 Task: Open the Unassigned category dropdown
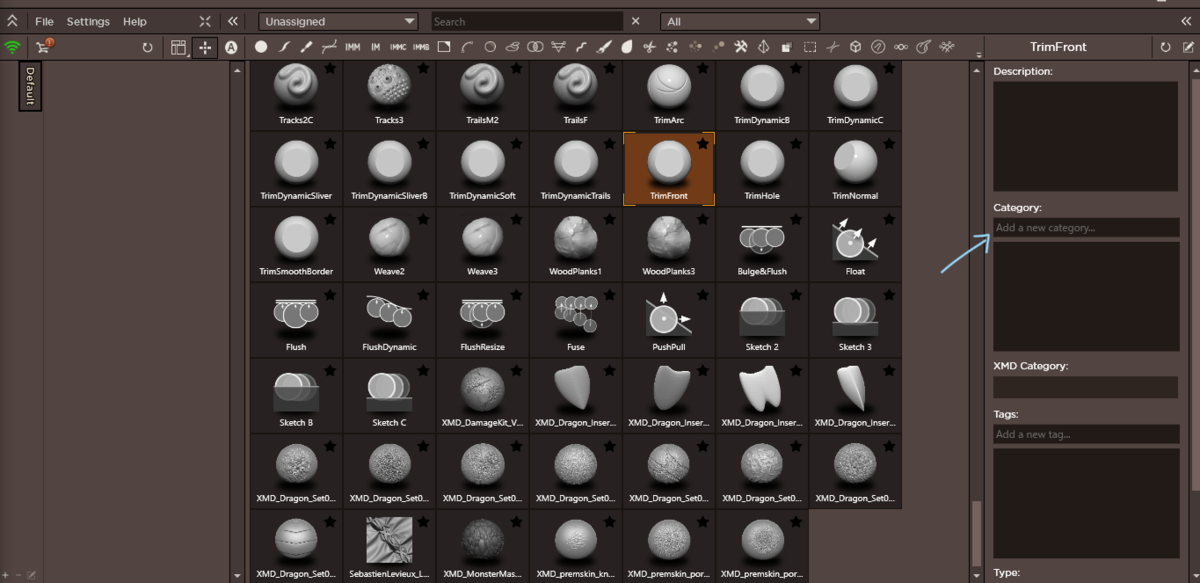338,21
